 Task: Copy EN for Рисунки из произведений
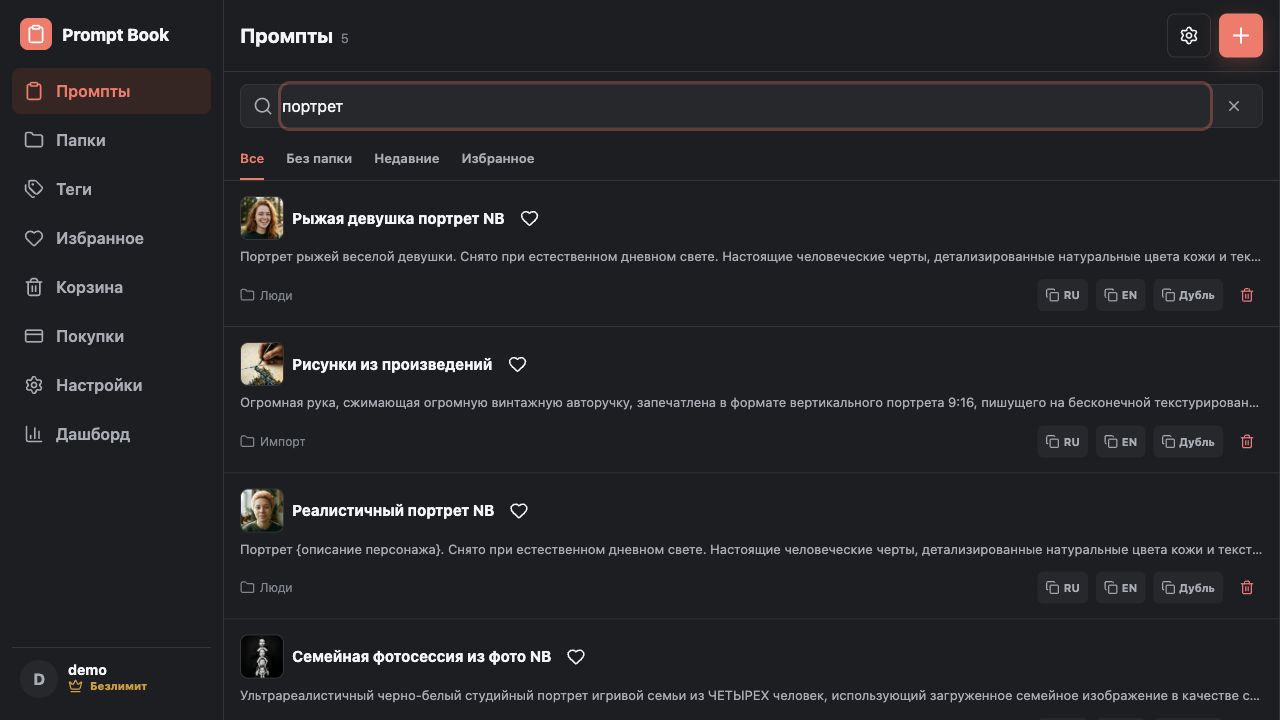click(1121, 441)
